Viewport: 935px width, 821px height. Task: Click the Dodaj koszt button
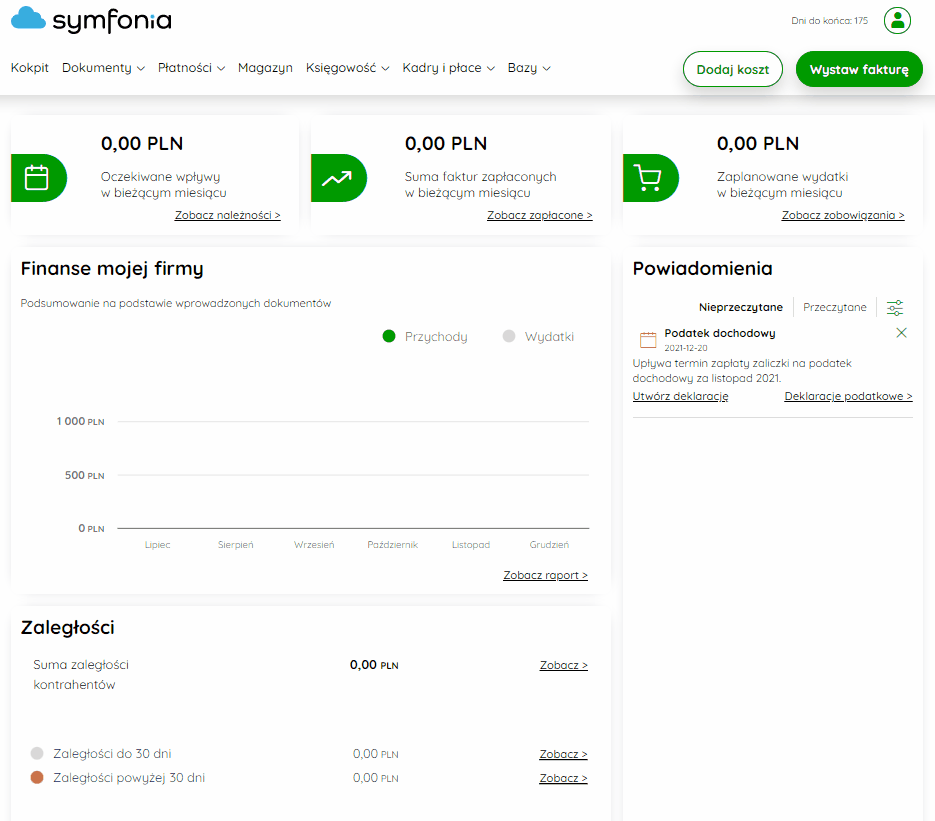click(x=733, y=69)
